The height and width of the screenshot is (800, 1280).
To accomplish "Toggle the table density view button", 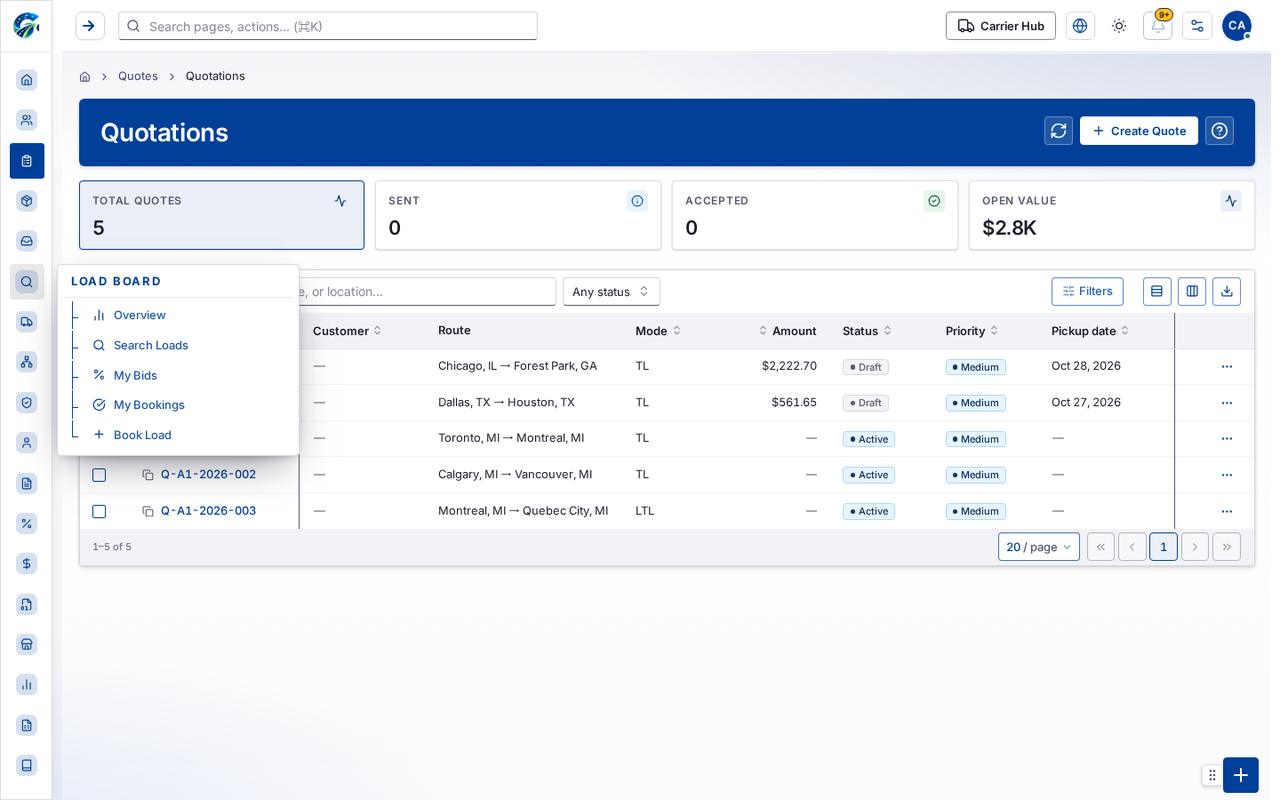I will 1157,291.
